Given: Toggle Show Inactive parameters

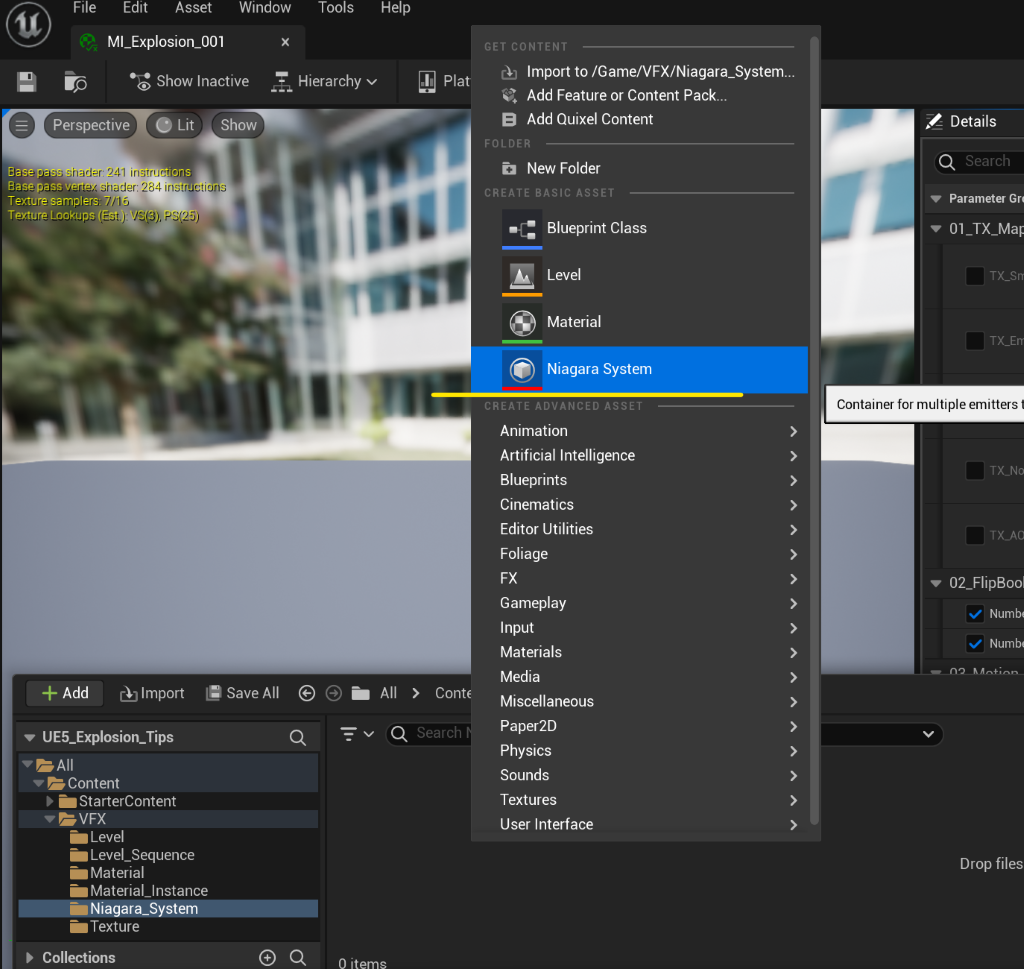Looking at the screenshot, I should pos(189,82).
